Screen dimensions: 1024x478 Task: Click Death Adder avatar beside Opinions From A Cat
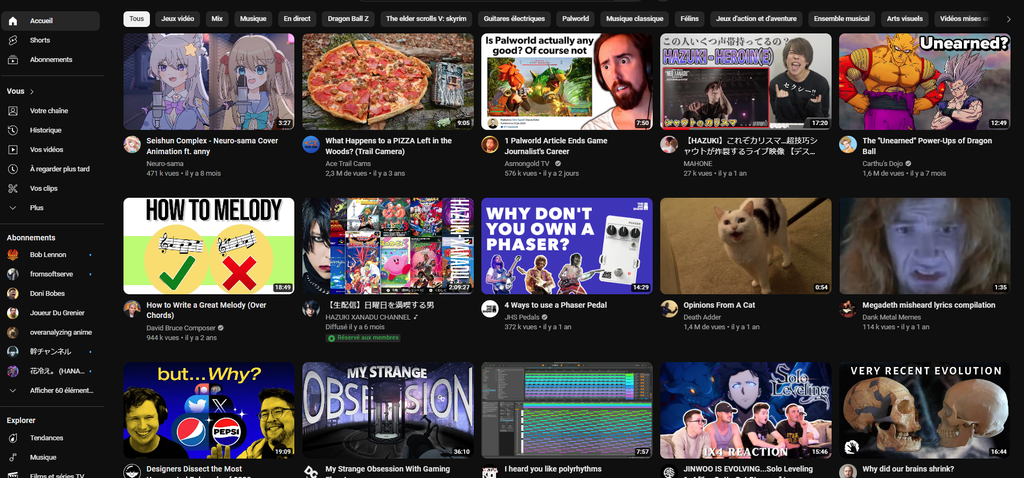tap(669, 309)
